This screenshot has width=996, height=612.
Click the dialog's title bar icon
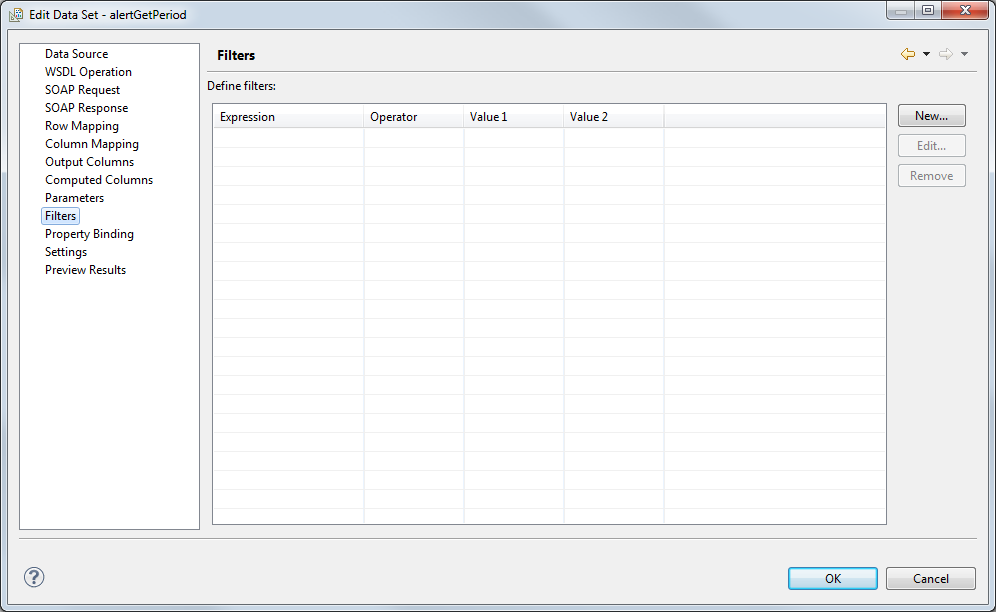pos(17,16)
